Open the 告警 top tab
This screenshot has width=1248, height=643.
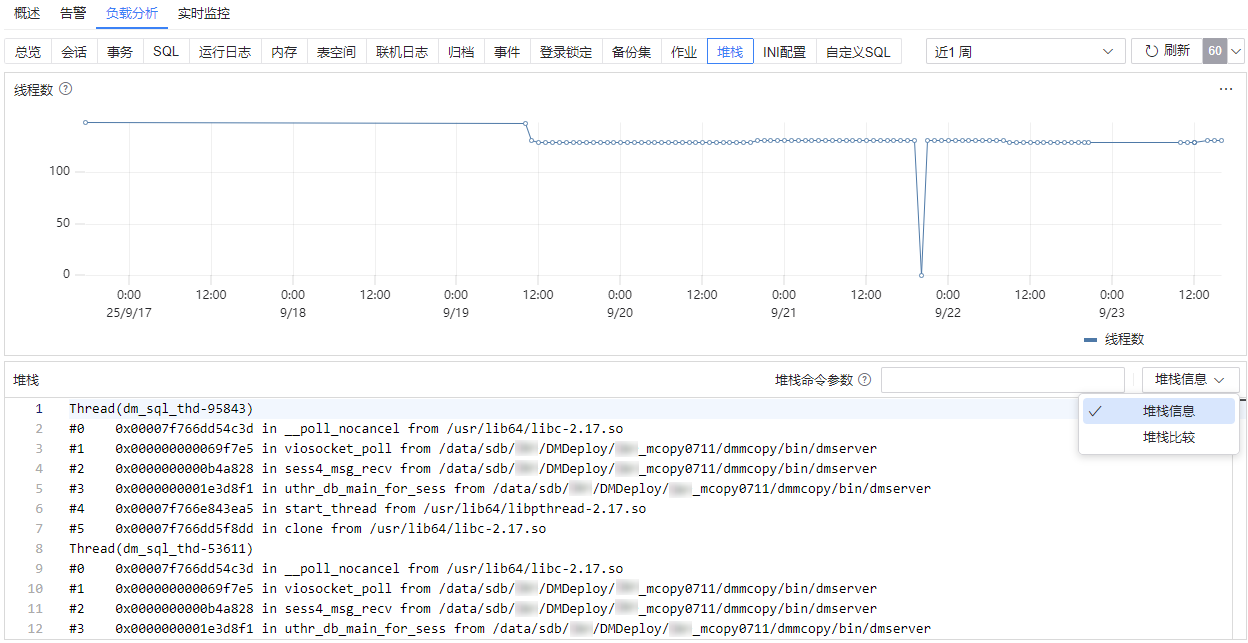tap(73, 14)
